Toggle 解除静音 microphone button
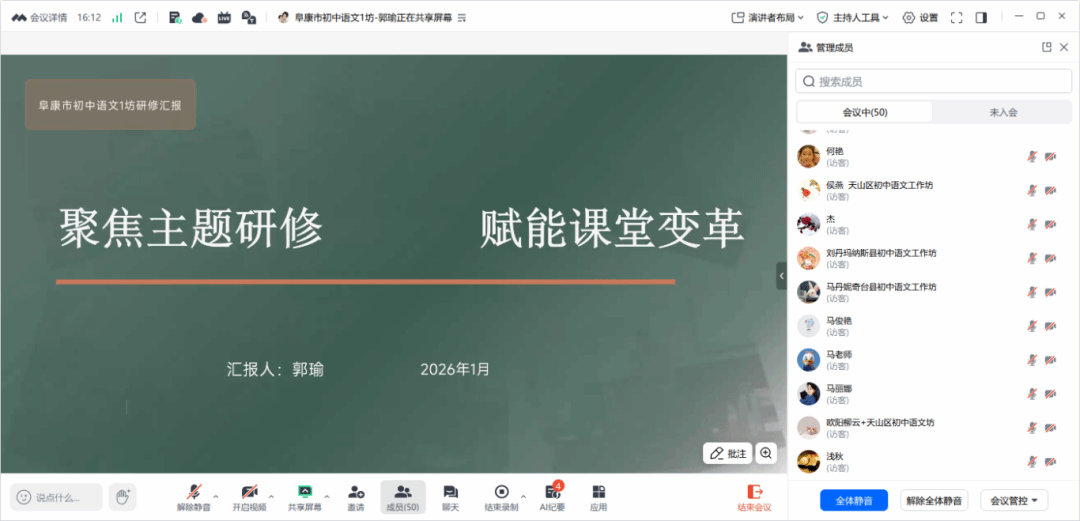Viewport: 1080px width, 521px height. pyautogui.click(x=194, y=497)
